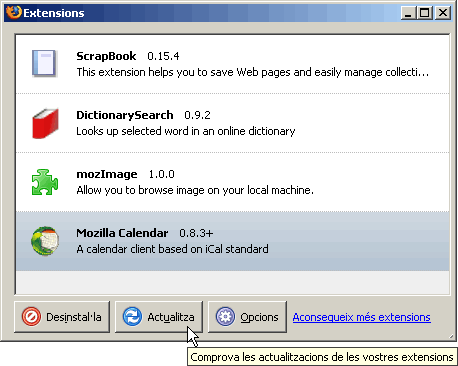Click 'Allow you to browse image' description
The height and width of the screenshot is (366, 458).
coord(195,190)
